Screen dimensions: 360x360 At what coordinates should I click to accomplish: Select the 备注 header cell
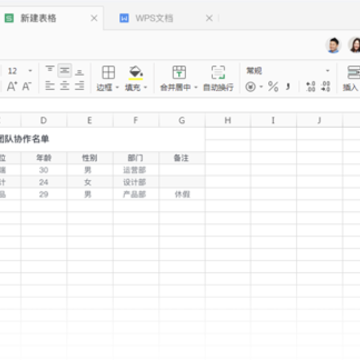pyautogui.click(x=182, y=158)
